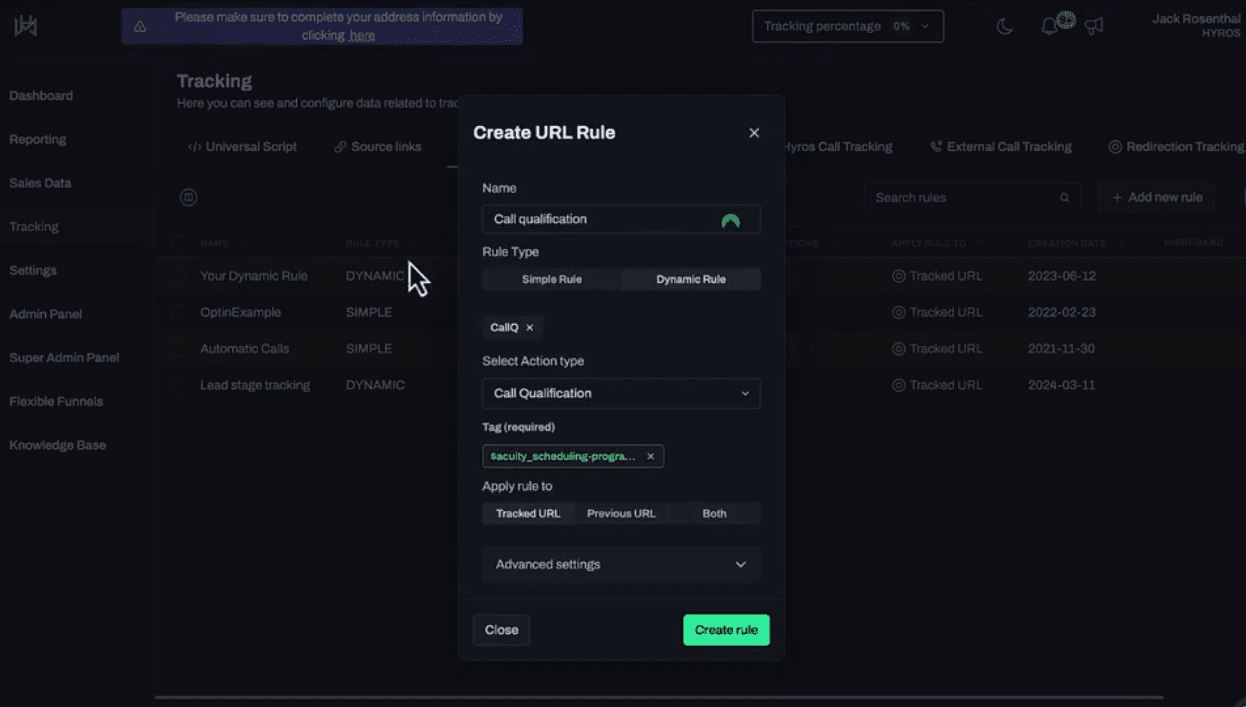This screenshot has height=707, width=1246.
Task: Click the 'Your Dynamic Rule' row name
Action: [x=253, y=276]
